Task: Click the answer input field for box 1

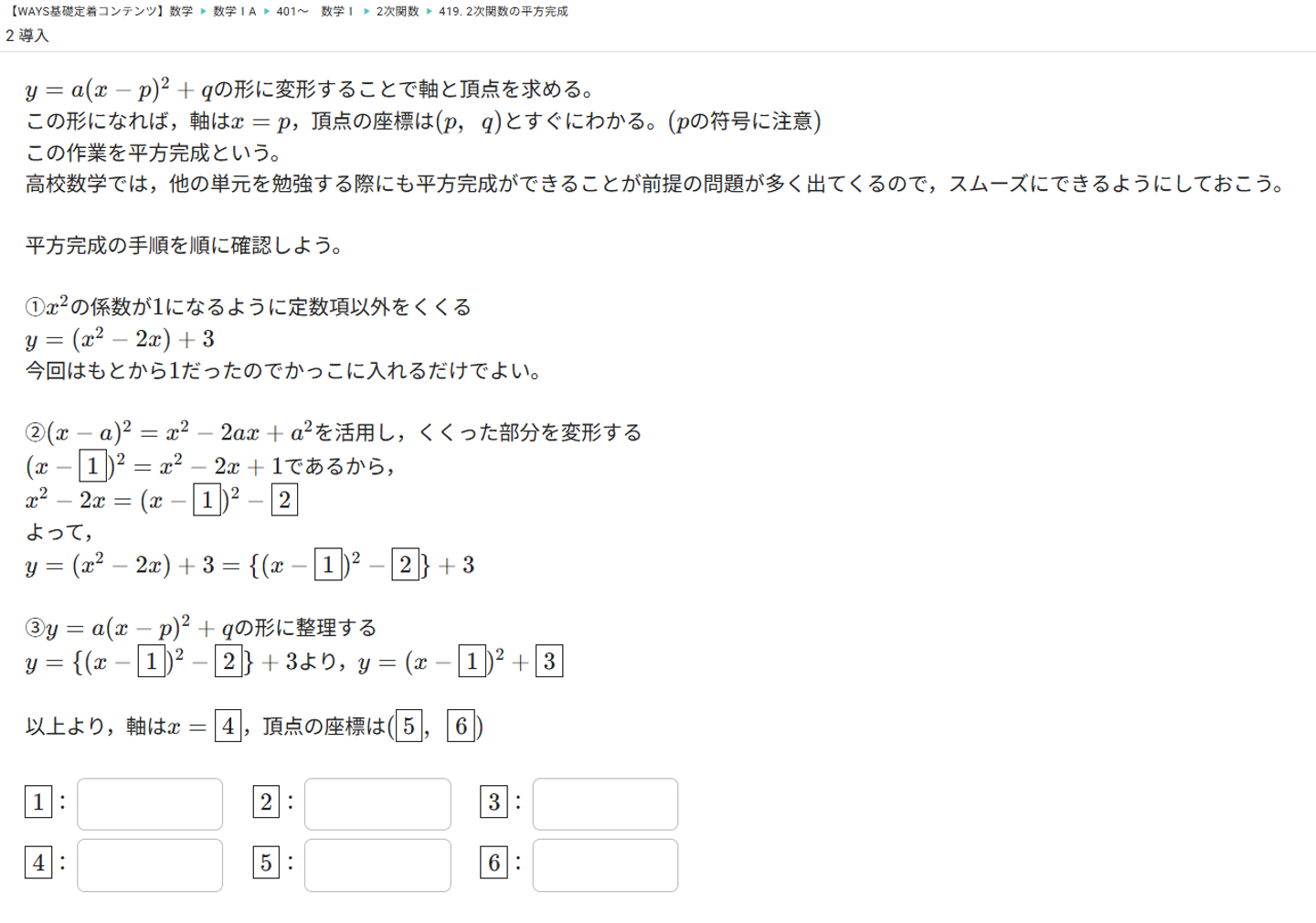Action: click(150, 804)
